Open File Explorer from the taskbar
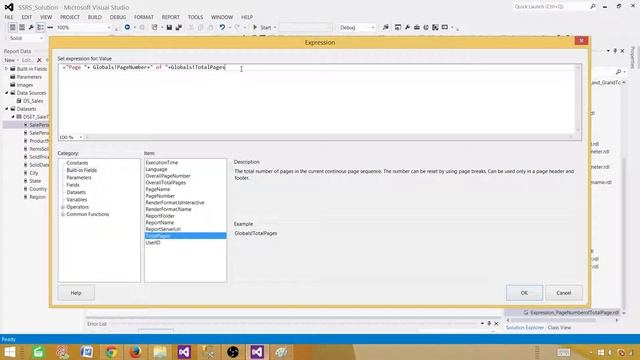This screenshot has width=640, height=360. pyautogui.click(x=160, y=352)
